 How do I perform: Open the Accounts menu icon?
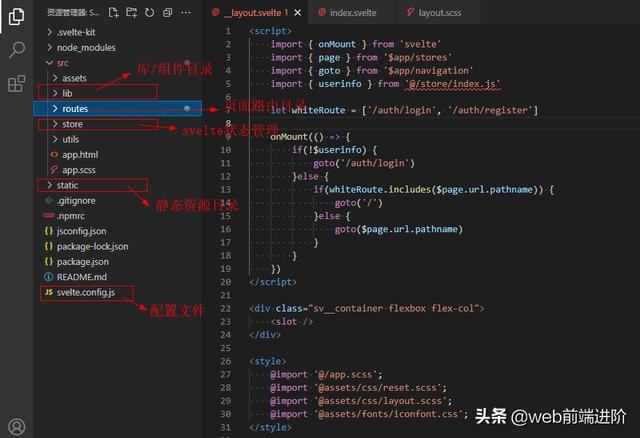pos(17,427)
